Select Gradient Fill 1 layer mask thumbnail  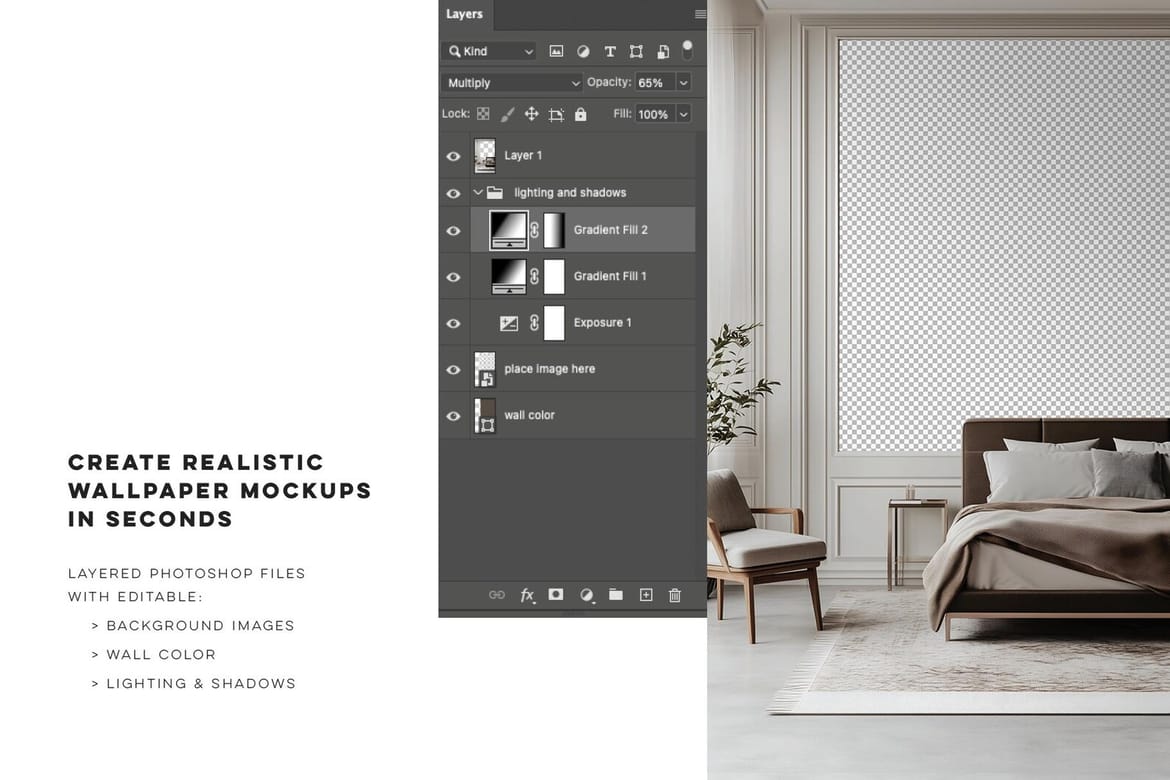click(554, 276)
